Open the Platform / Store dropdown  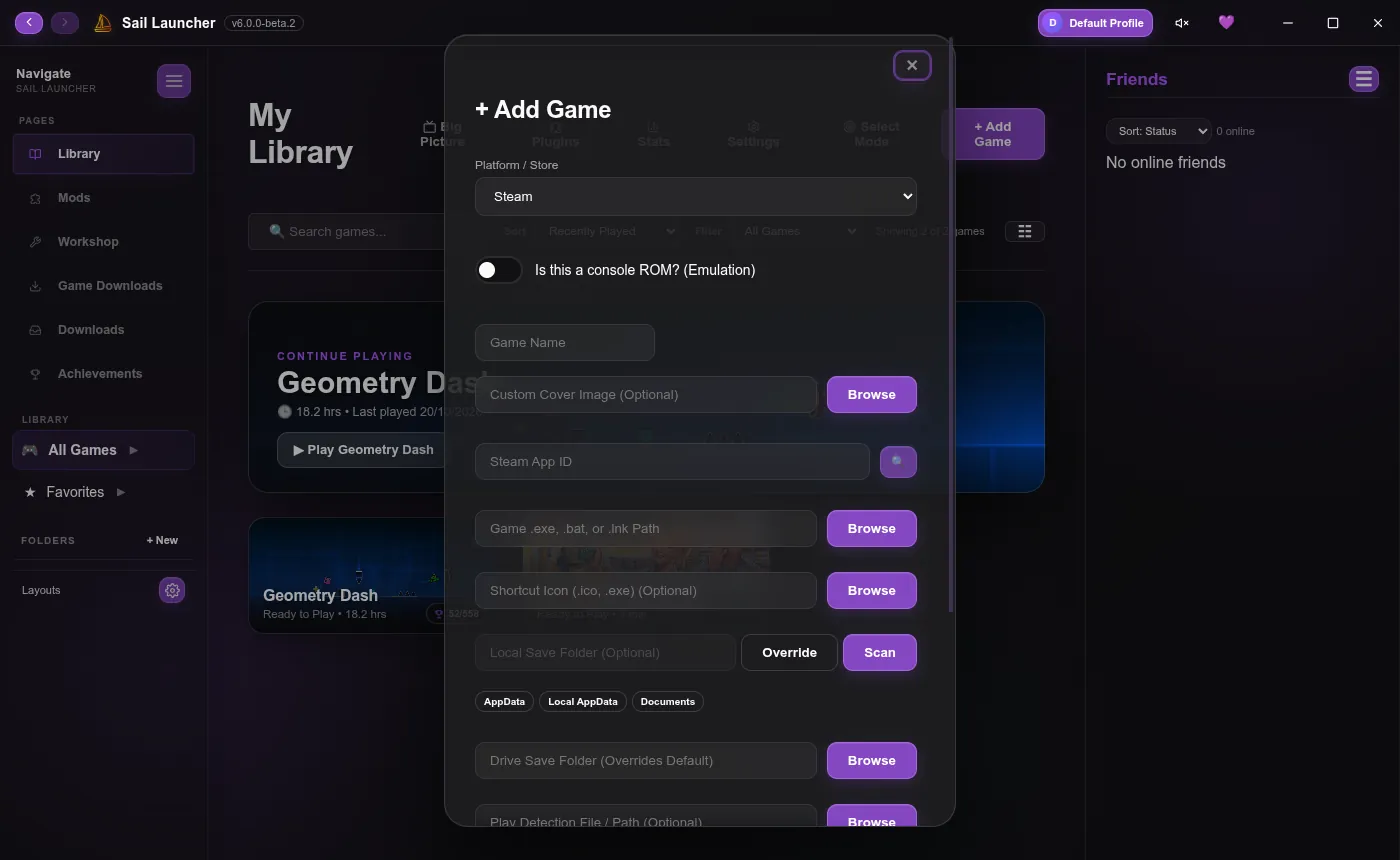coord(696,196)
